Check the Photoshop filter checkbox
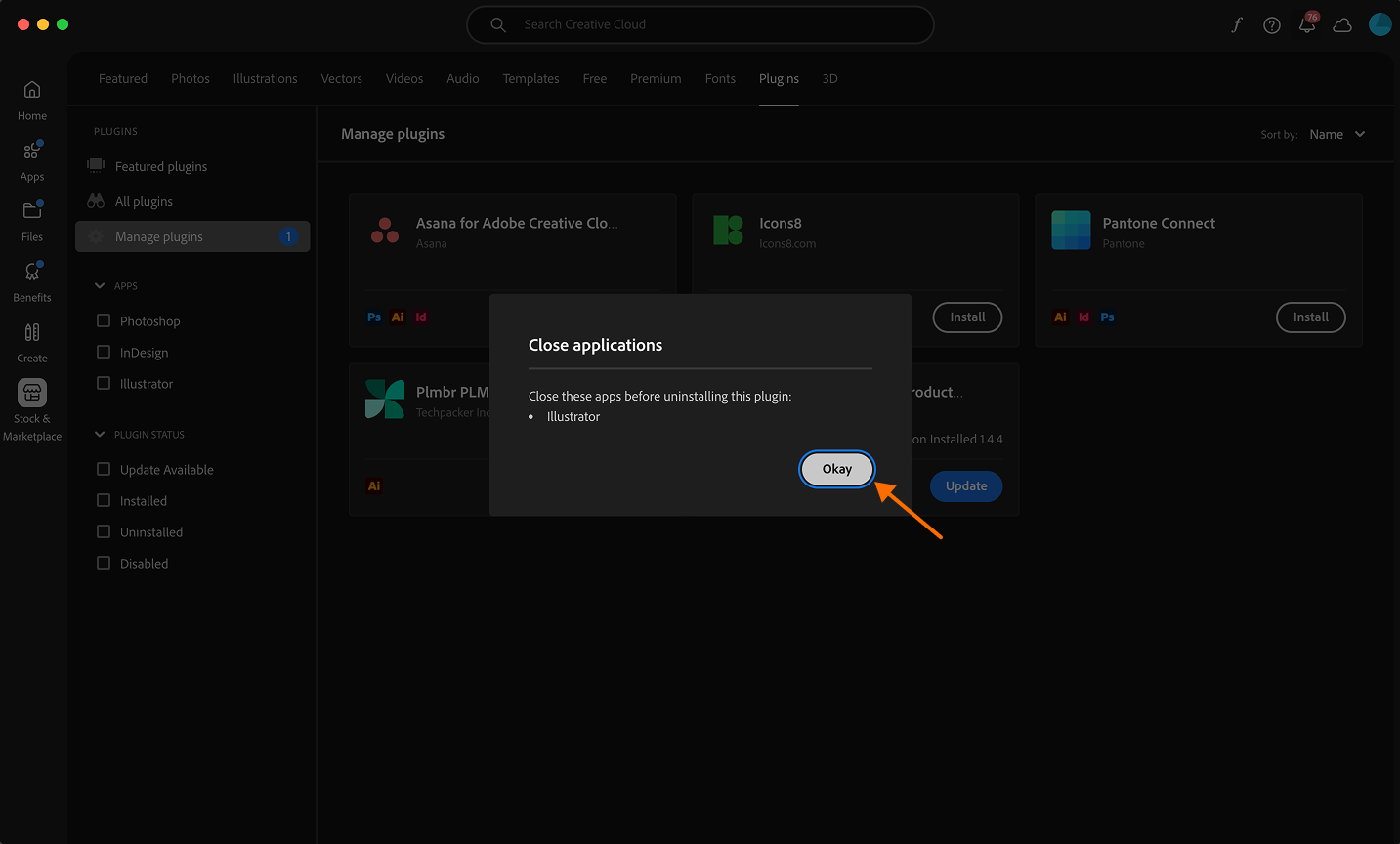This screenshot has width=1400, height=844. click(x=104, y=320)
